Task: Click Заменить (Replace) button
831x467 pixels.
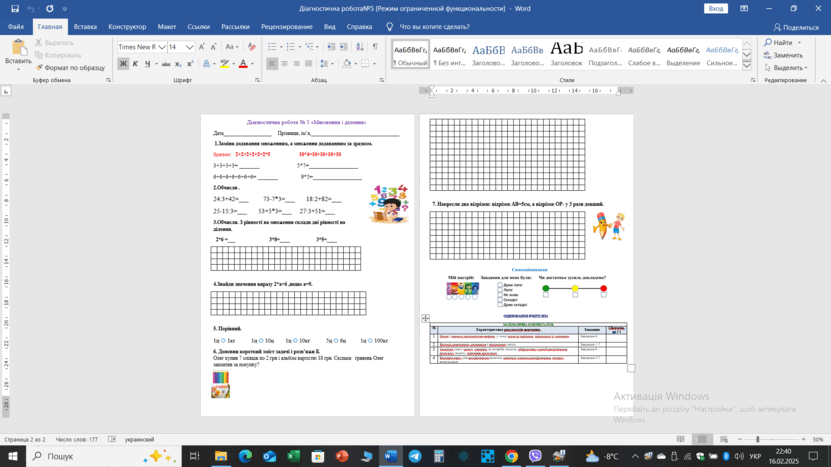Action: tap(783, 55)
